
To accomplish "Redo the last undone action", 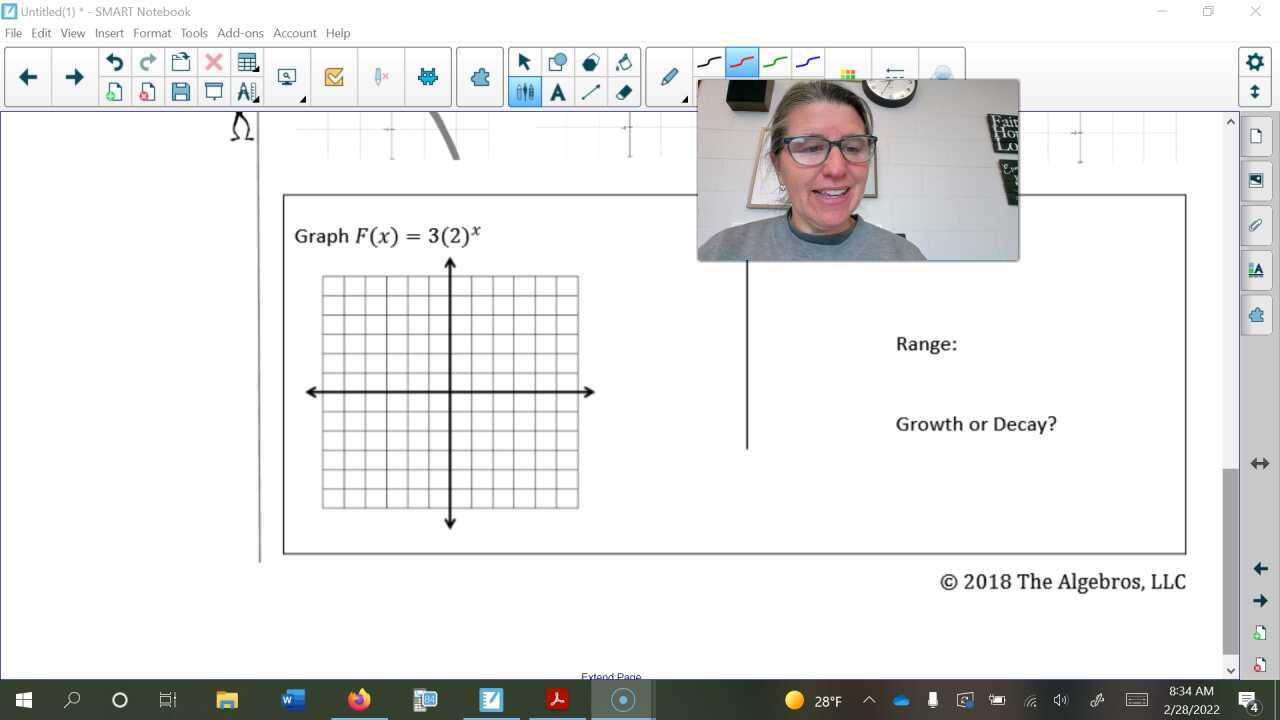I will [x=147, y=63].
